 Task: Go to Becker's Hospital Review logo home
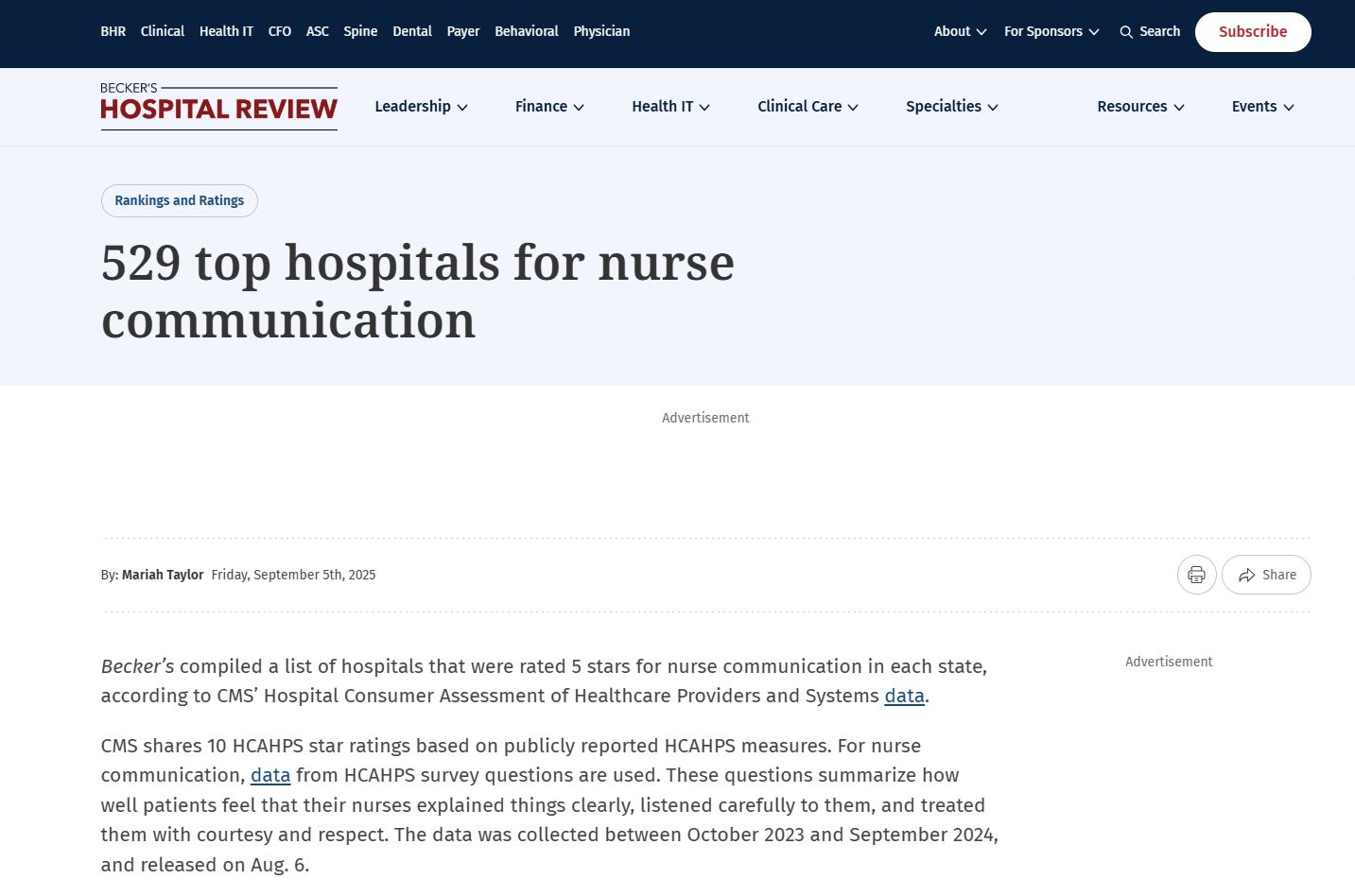click(218, 107)
